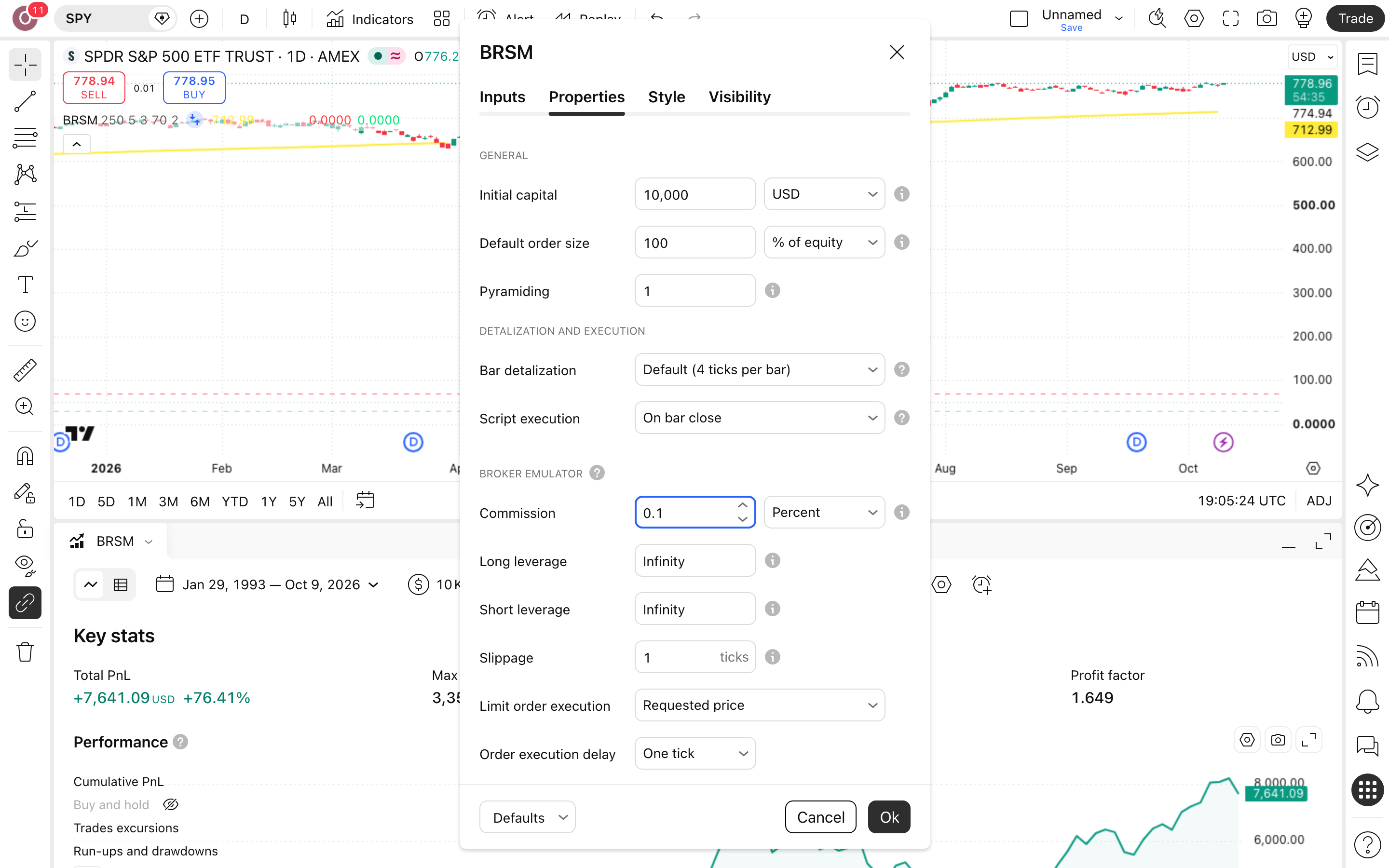The width and height of the screenshot is (1389, 868).
Task: Open candlestick chart style selector
Action: [x=290, y=19]
